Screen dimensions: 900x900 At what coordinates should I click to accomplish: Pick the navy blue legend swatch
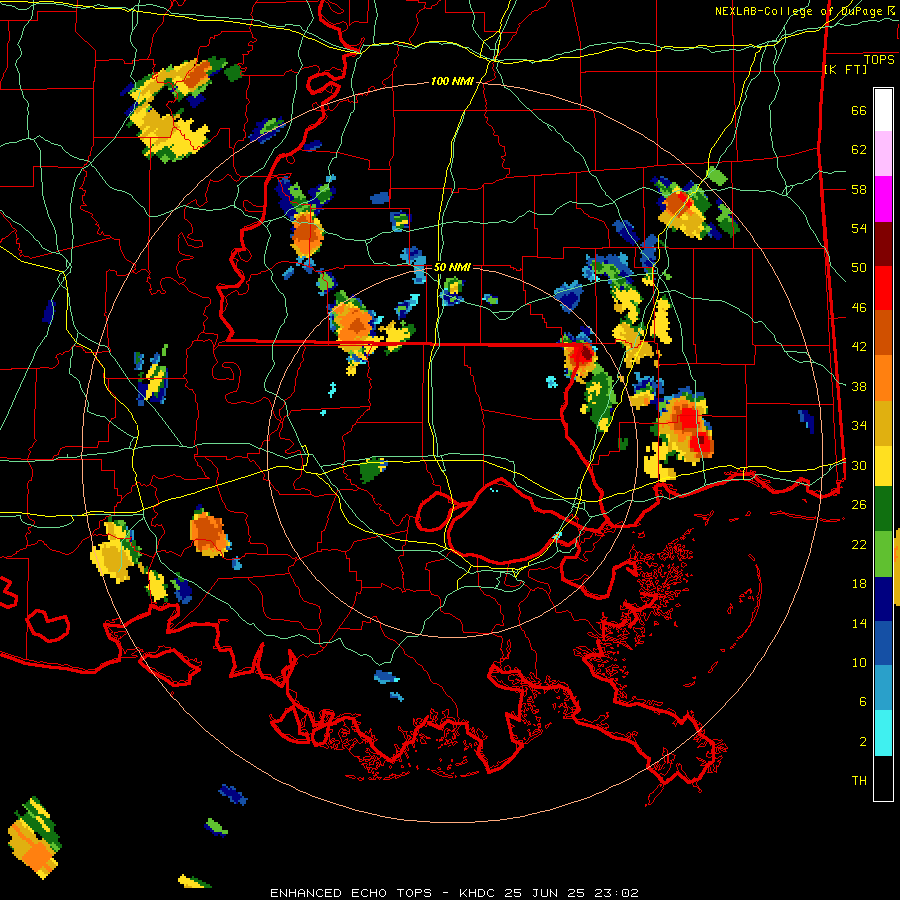[x=883, y=599]
